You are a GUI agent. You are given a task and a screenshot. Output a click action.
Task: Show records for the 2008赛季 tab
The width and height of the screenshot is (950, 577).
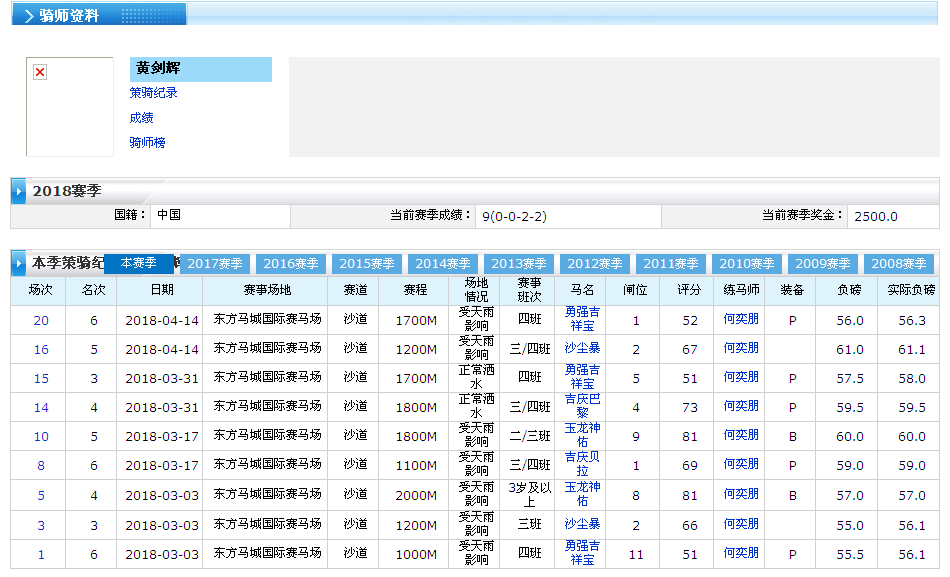click(898, 264)
